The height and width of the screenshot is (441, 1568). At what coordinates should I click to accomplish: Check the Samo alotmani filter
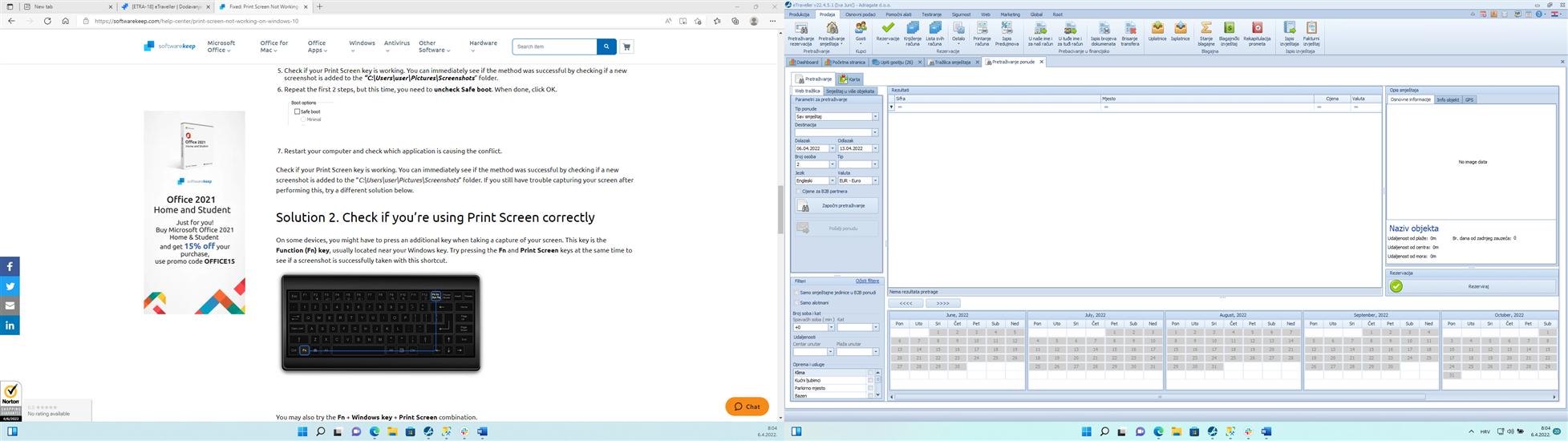(x=796, y=302)
